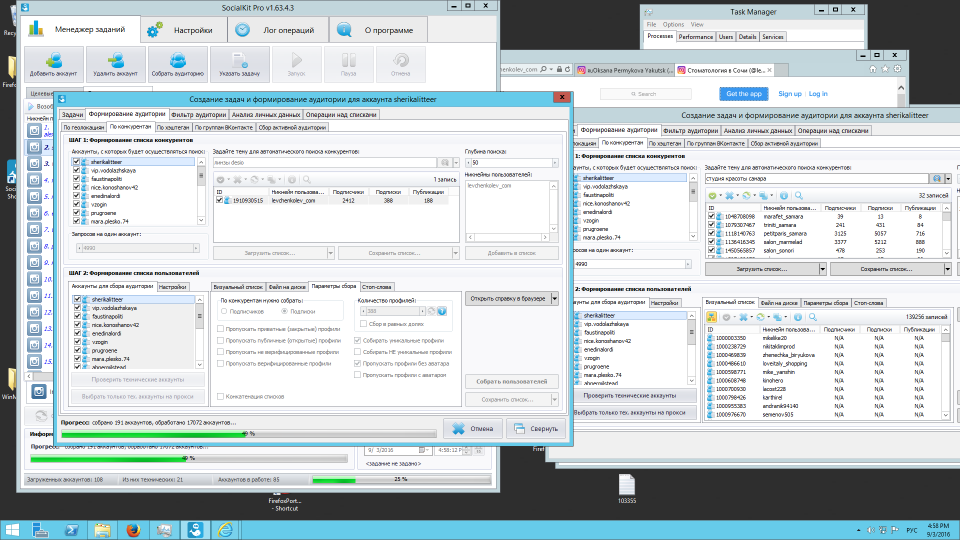This screenshot has width=960, height=540.
Task: Toggle Пропускать публичные (открытые) профили checkbox
Action: coord(220,340)
